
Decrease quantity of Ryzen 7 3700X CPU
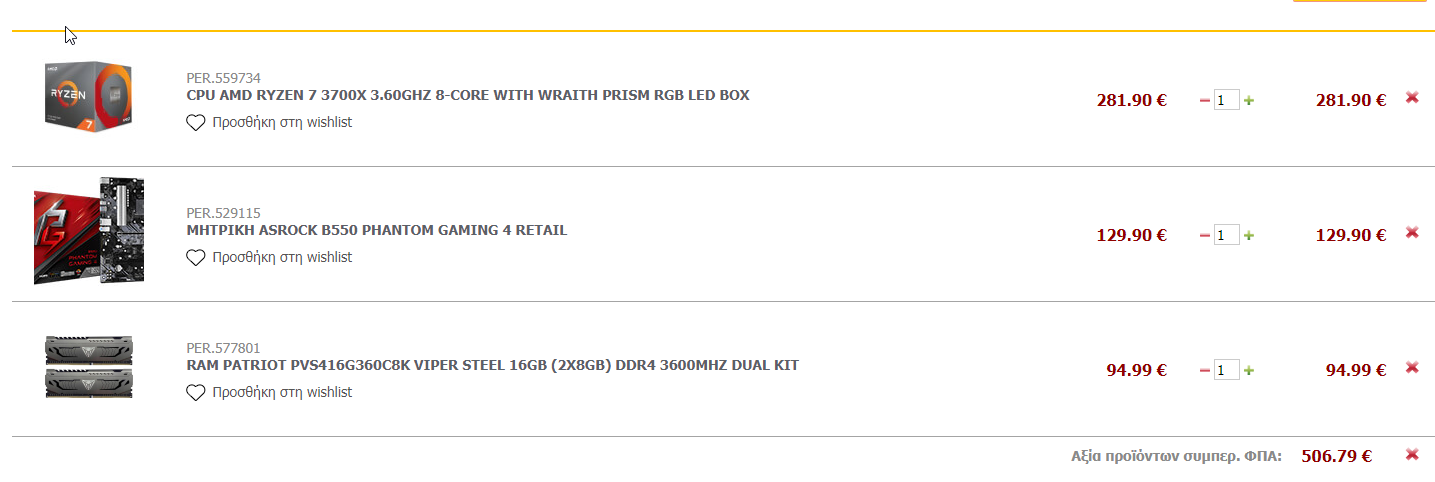[x=1205, y=100]
